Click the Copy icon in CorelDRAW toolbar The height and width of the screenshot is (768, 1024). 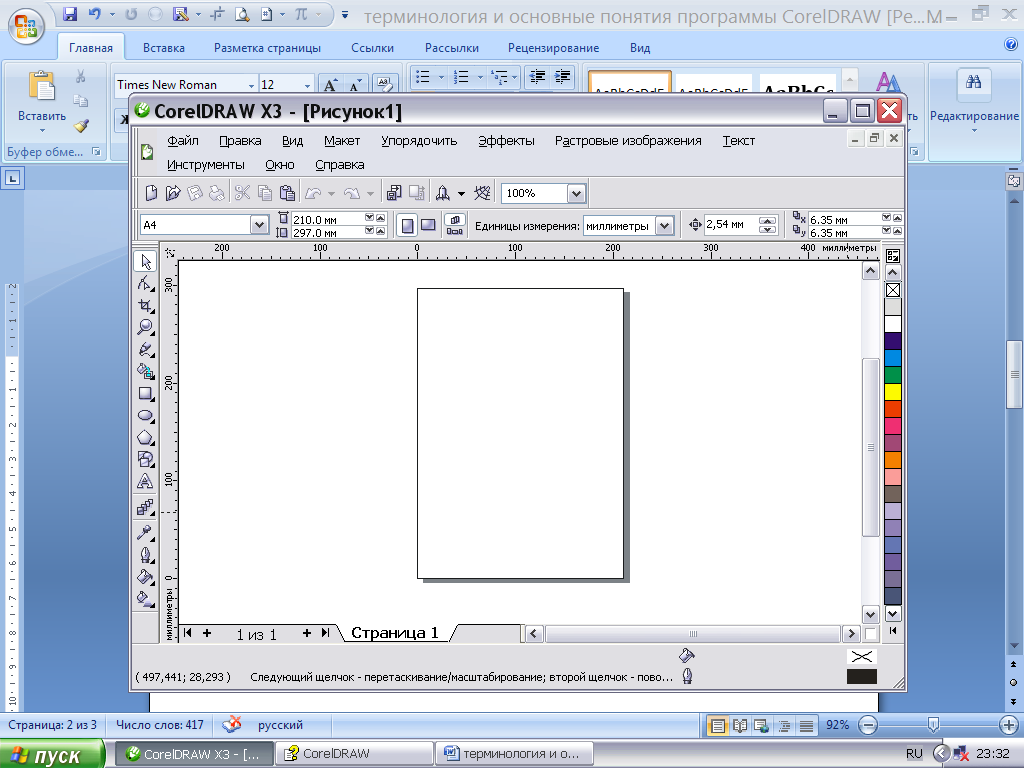point(264,193)
